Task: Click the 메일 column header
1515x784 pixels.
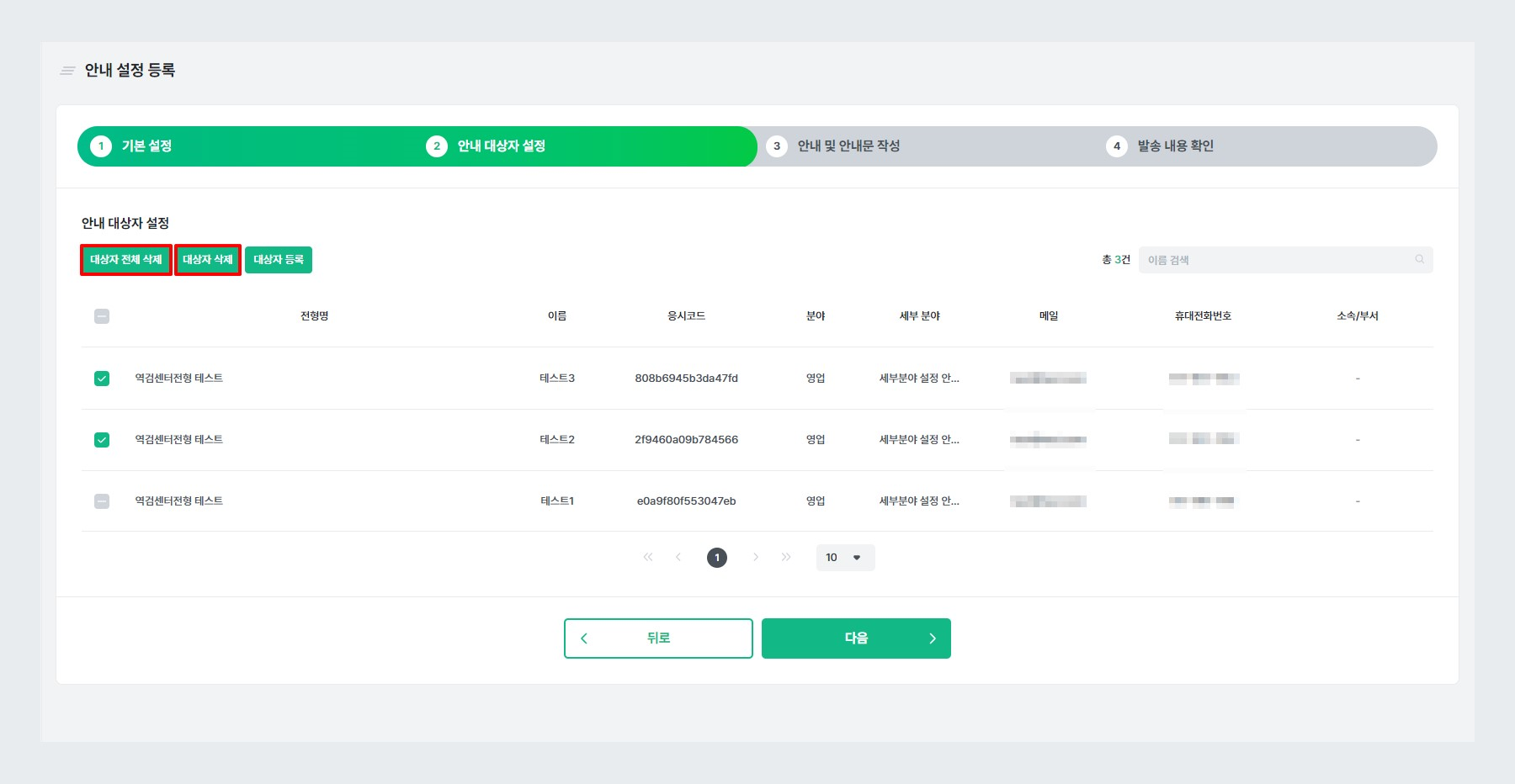Action: click(x=1049, y=316)
